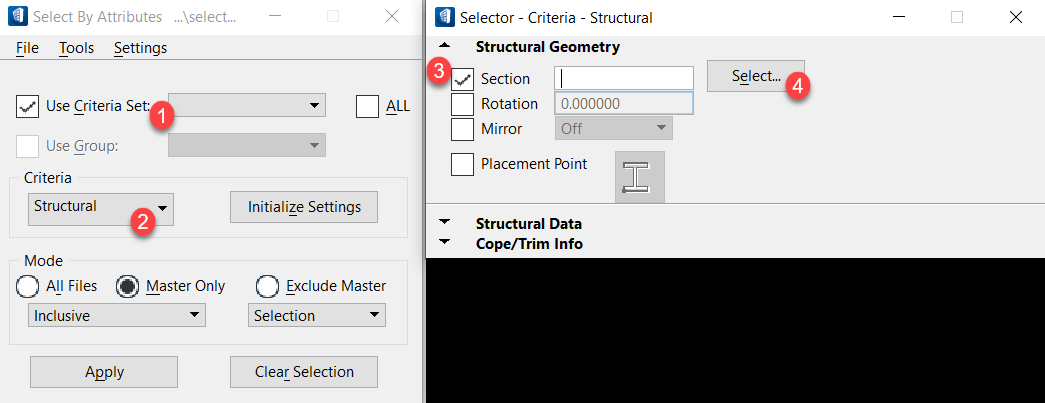Close the Select By Attributes window
Viewport: 1045px width, 403px height.
[392, 17]
